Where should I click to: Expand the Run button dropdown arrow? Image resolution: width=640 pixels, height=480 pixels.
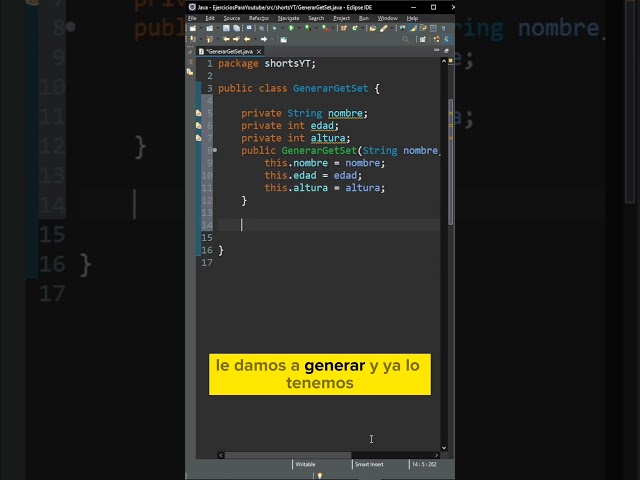[x=299, y=28]
